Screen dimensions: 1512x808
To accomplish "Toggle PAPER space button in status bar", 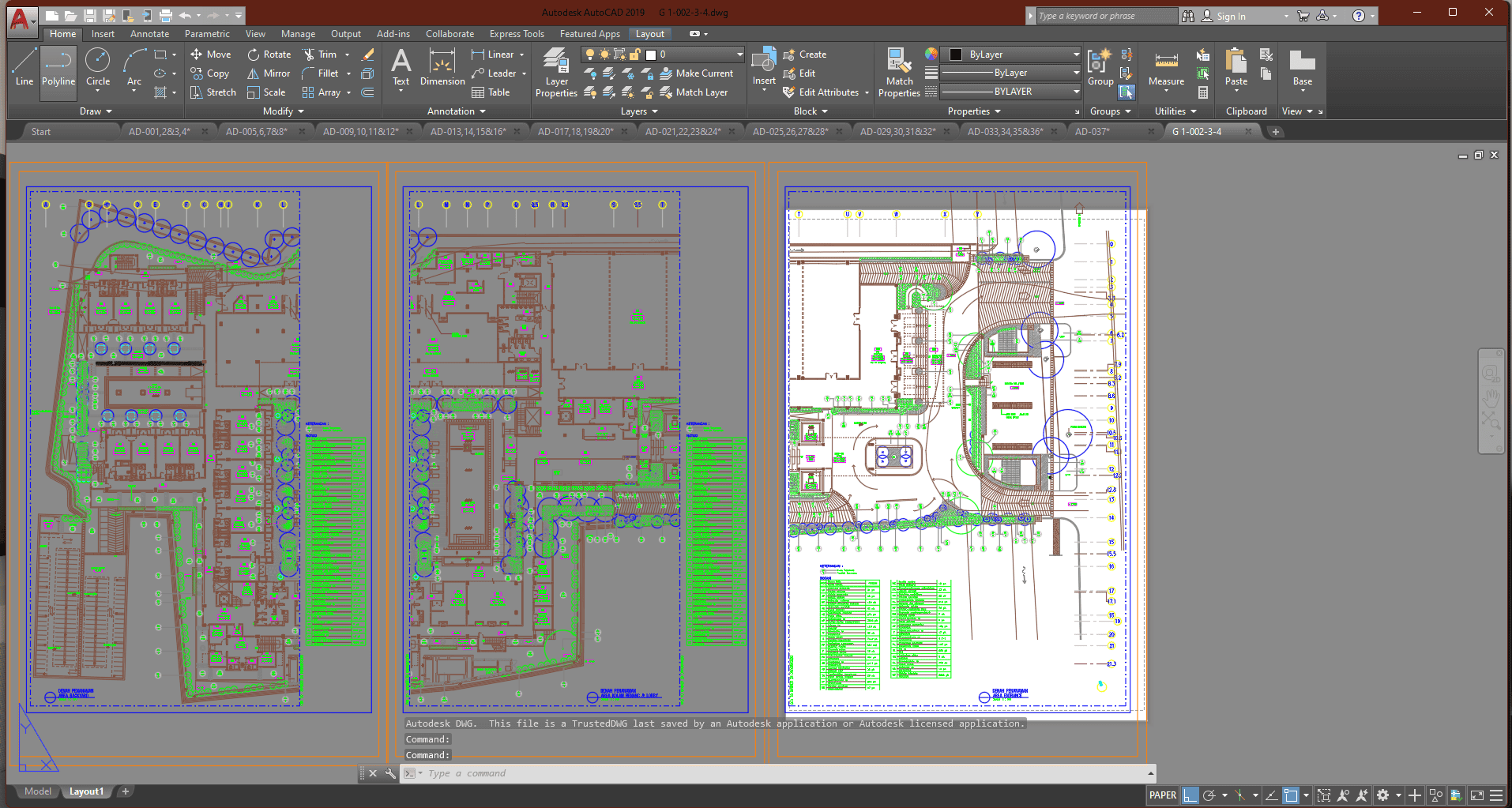I will pyautogui.click(x=1162, y=795).
